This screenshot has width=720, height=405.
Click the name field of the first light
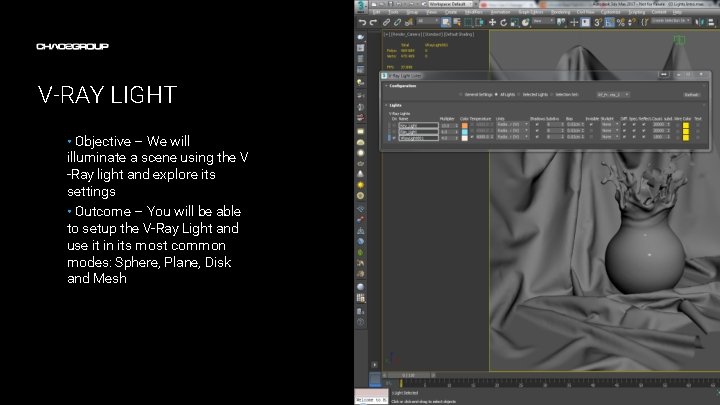click(x=418, y=125)
